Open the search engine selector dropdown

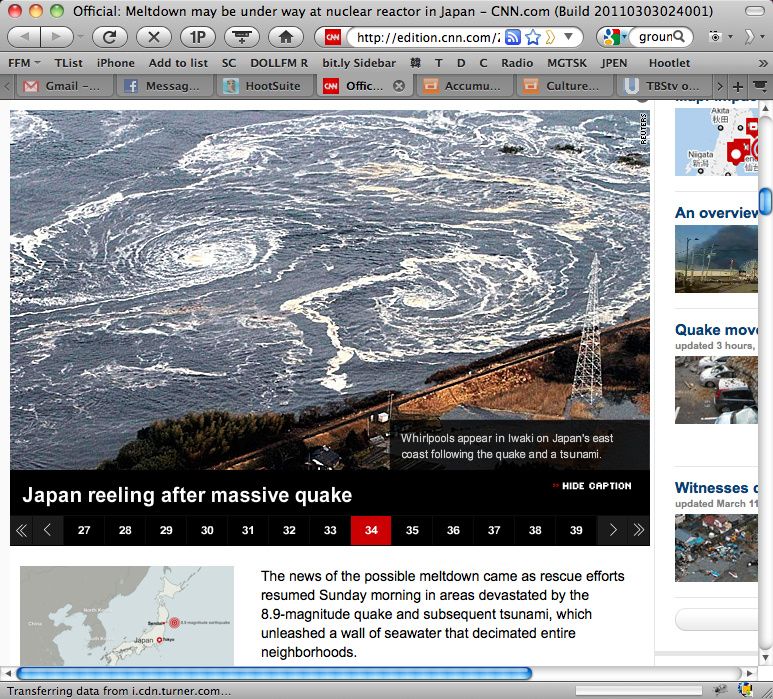coord(611,37)
